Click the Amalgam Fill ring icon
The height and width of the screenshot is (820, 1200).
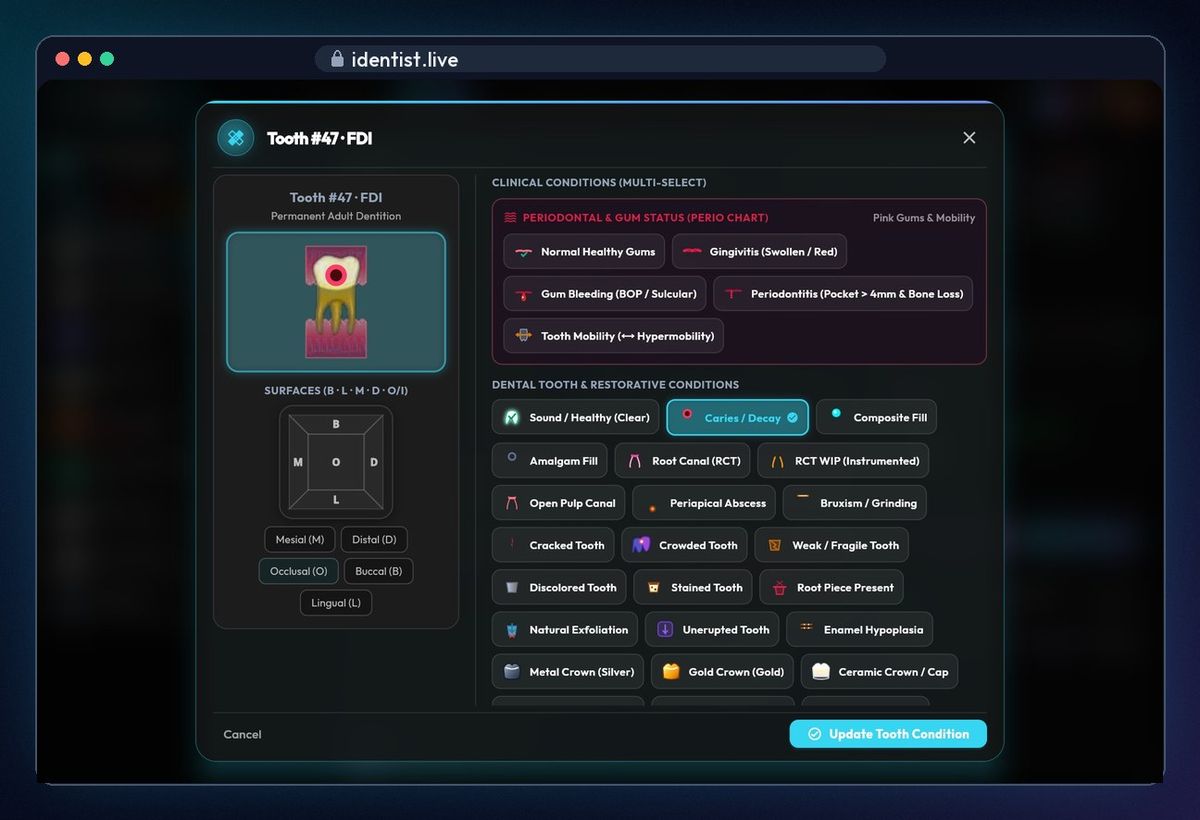[x=512, y=457]
